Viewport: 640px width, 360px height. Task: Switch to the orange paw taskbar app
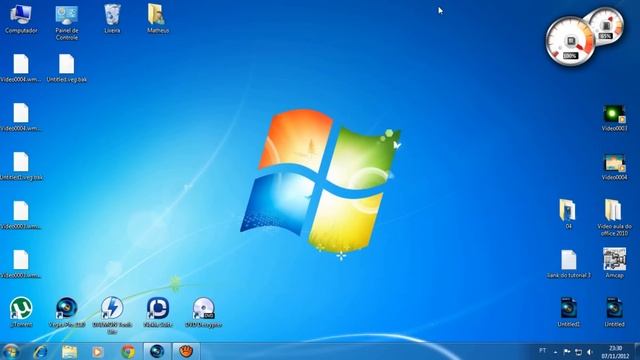click(186, 351)
